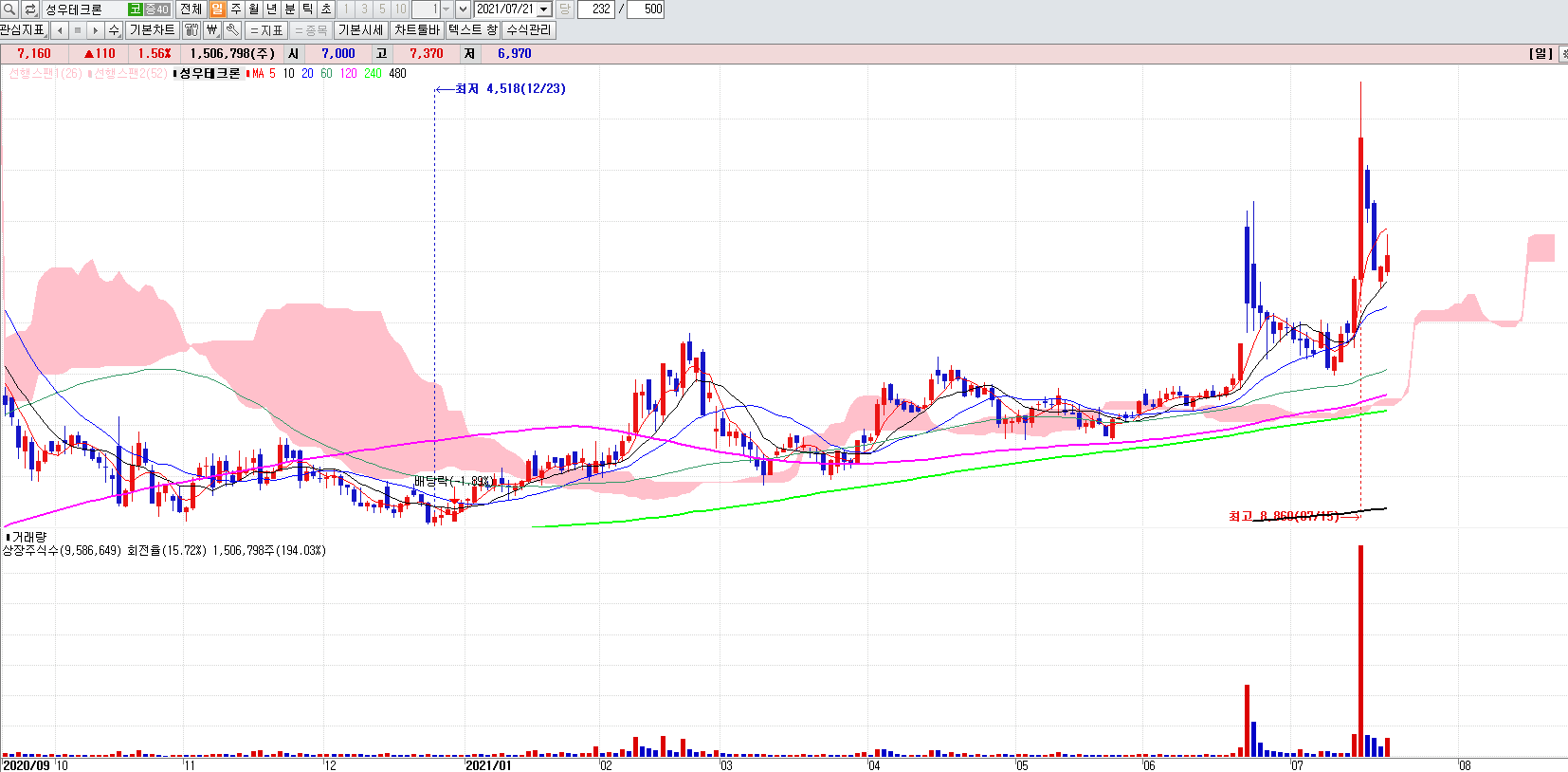Click the MA 480 legend label

[x=397, y=73]
